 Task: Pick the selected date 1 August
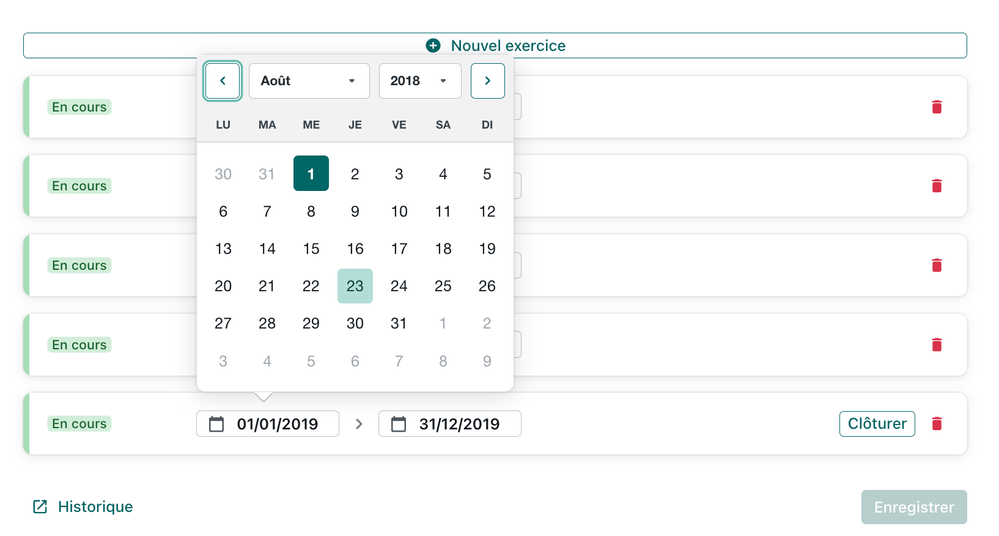(311, 174)
